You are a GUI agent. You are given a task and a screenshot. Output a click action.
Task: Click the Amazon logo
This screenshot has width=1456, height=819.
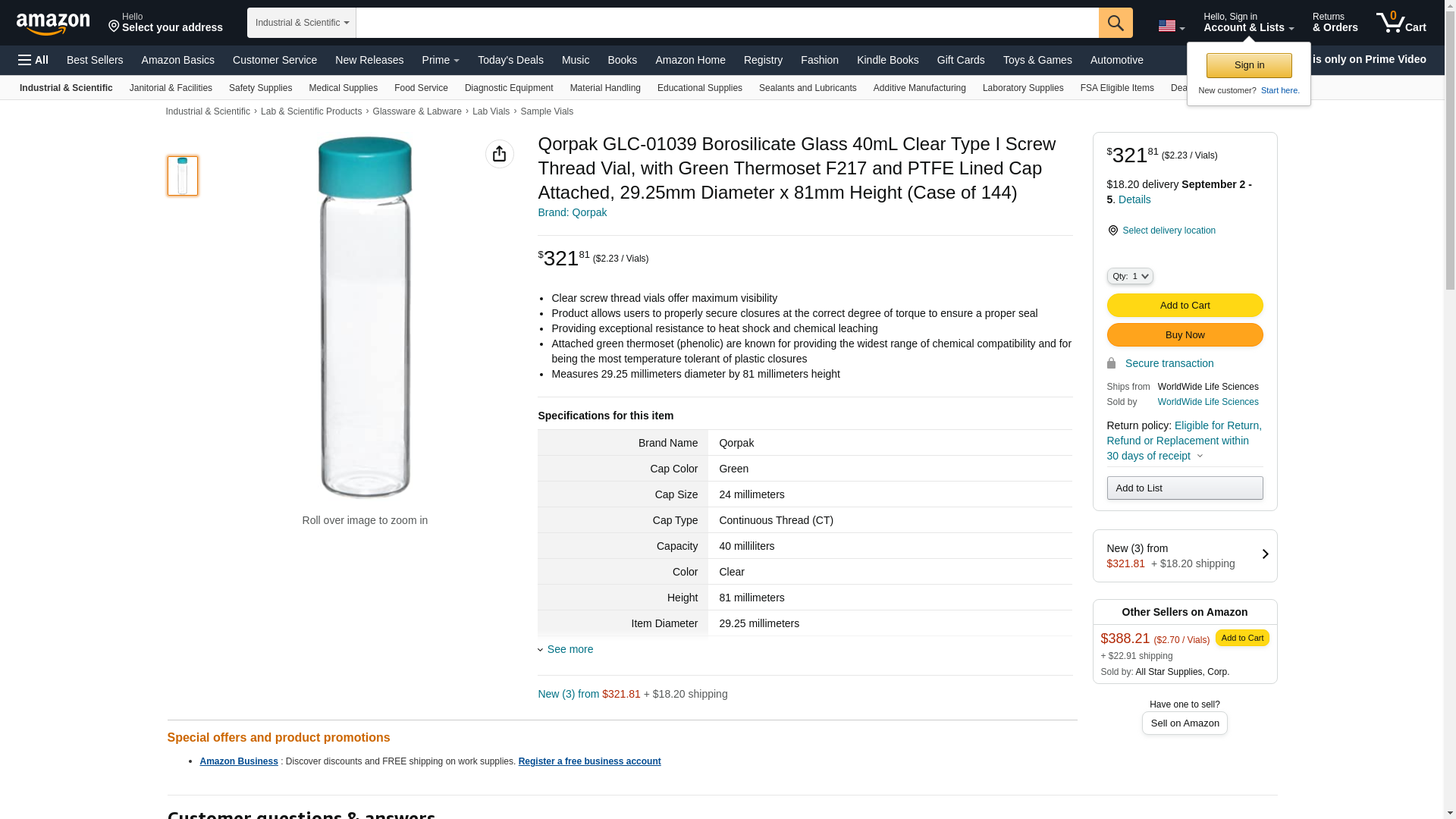53,24
